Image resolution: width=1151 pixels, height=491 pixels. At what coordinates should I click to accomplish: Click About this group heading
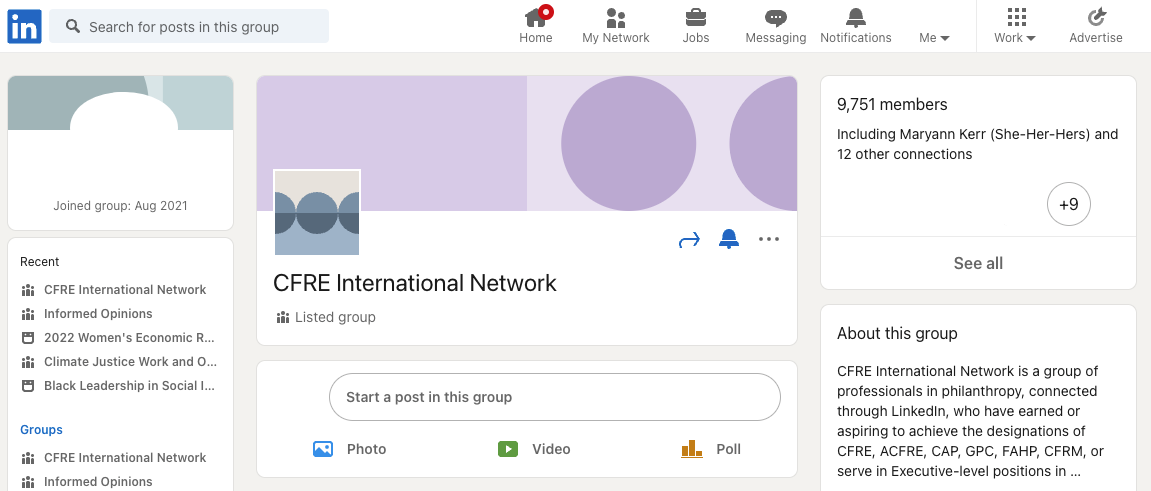[x=897, y=334]
